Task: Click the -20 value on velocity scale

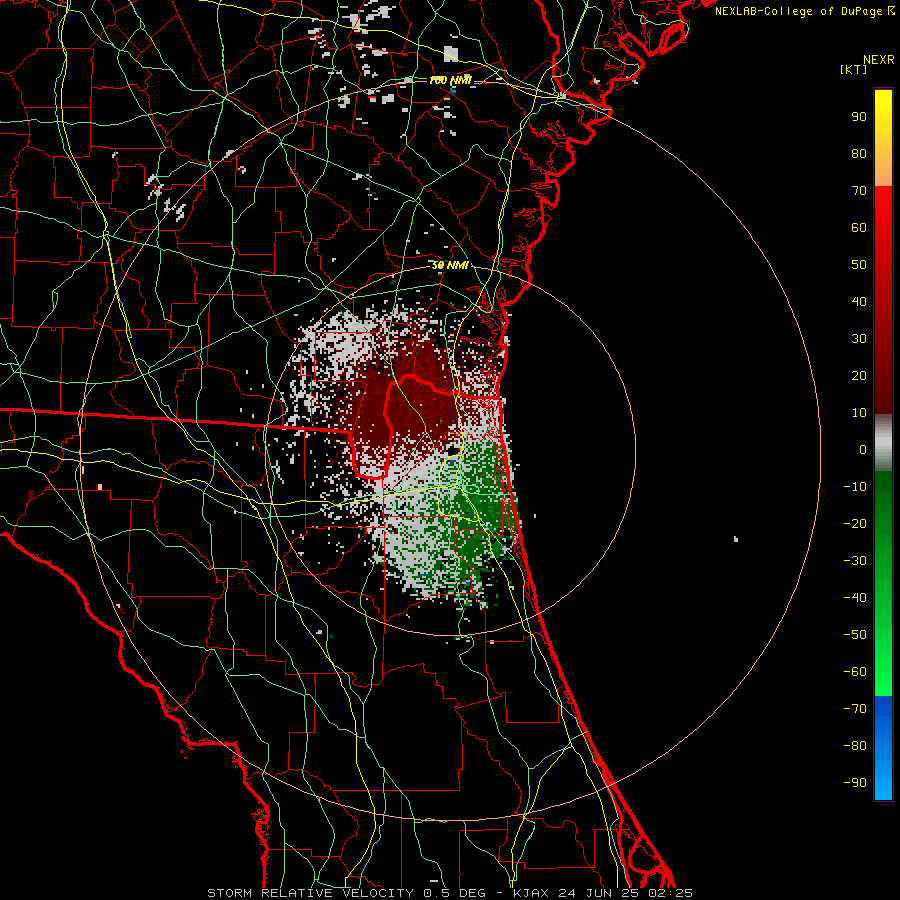Action: pos(855,523)
